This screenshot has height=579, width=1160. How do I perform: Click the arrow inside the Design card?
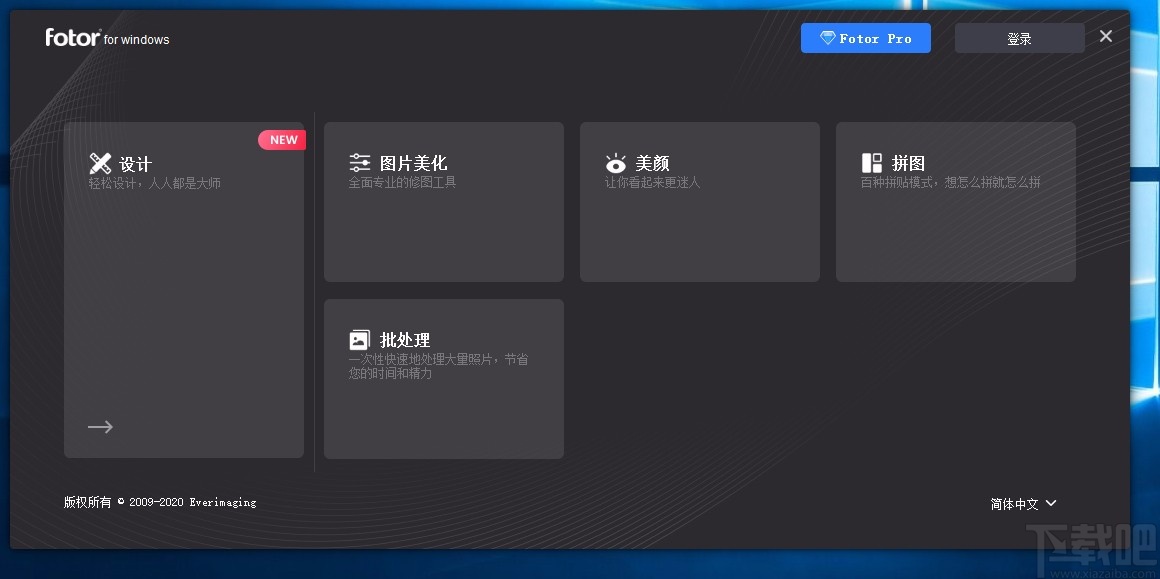[100, 426]
